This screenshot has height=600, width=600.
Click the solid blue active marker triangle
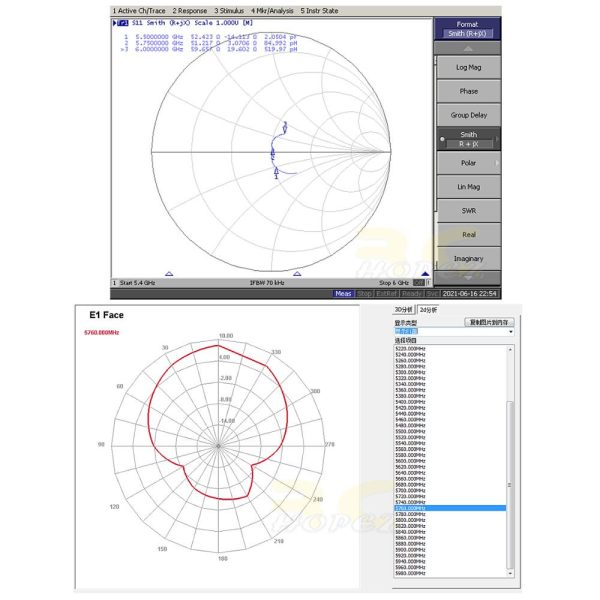[425, 274]
